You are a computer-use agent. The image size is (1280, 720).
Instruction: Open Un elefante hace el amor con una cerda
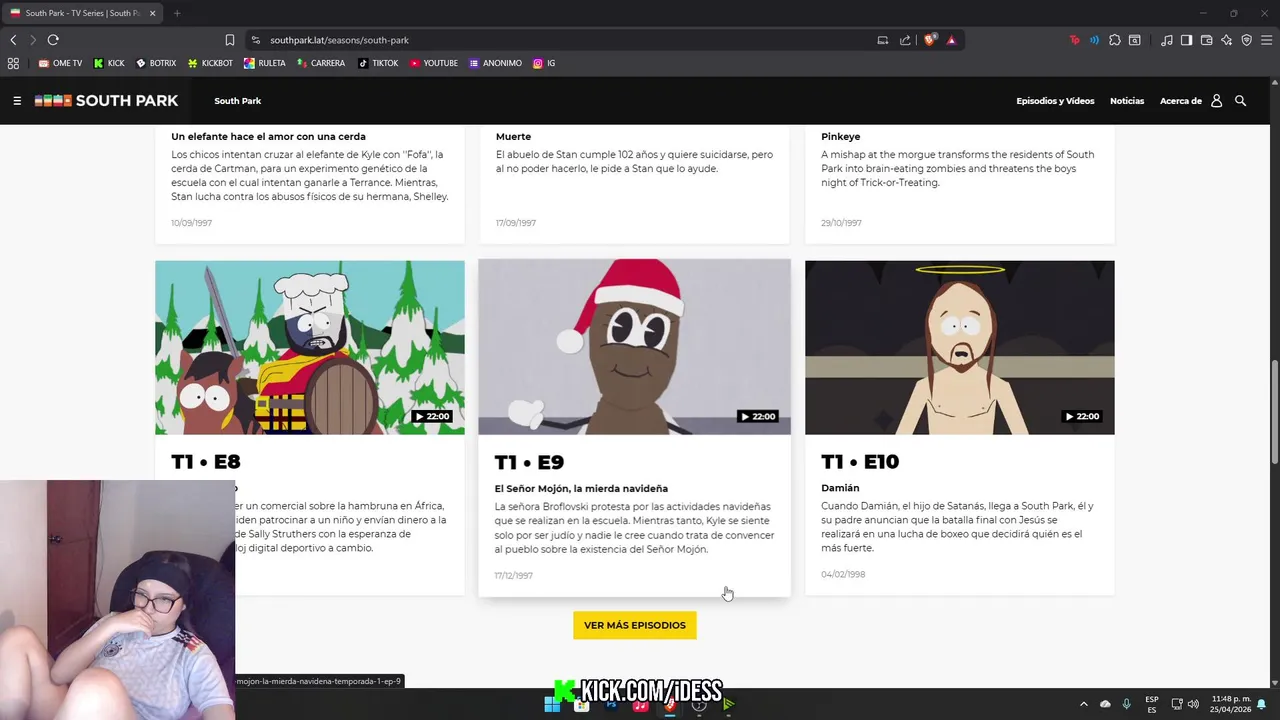click(x=268, y=137)
